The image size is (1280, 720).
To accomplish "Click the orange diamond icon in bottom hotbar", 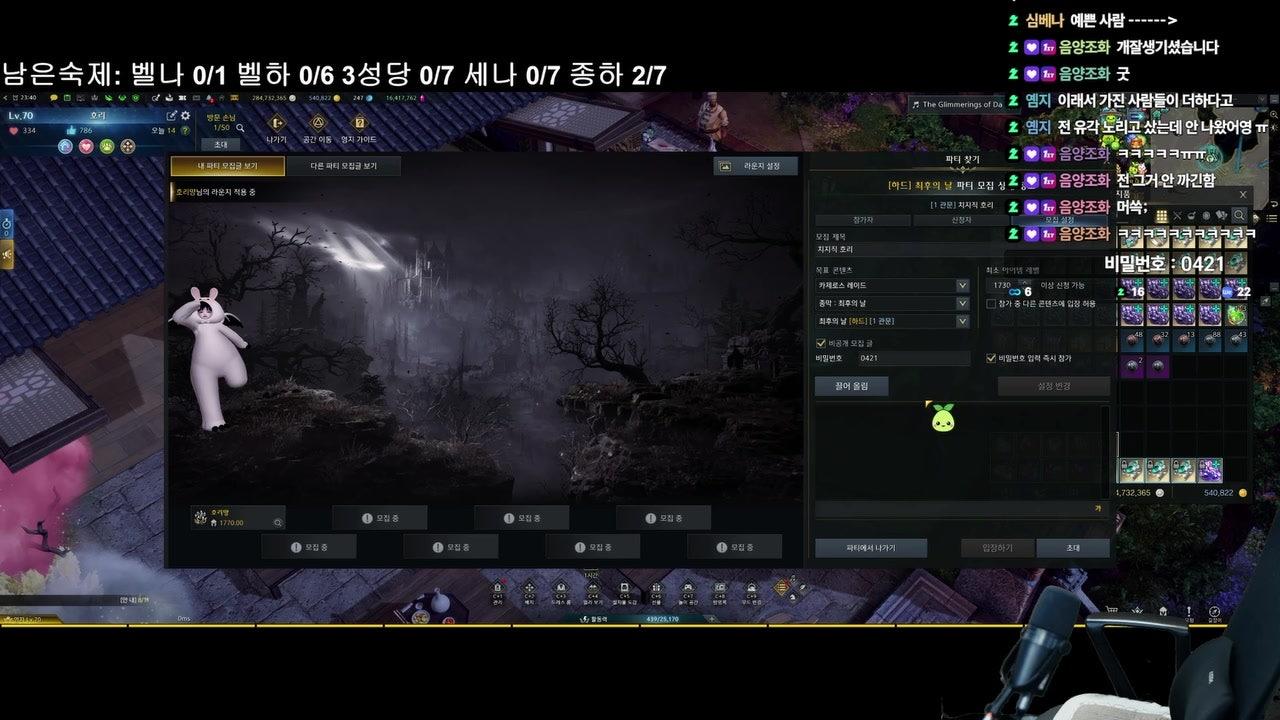I will pyautogui.click(x=782, y=588).
